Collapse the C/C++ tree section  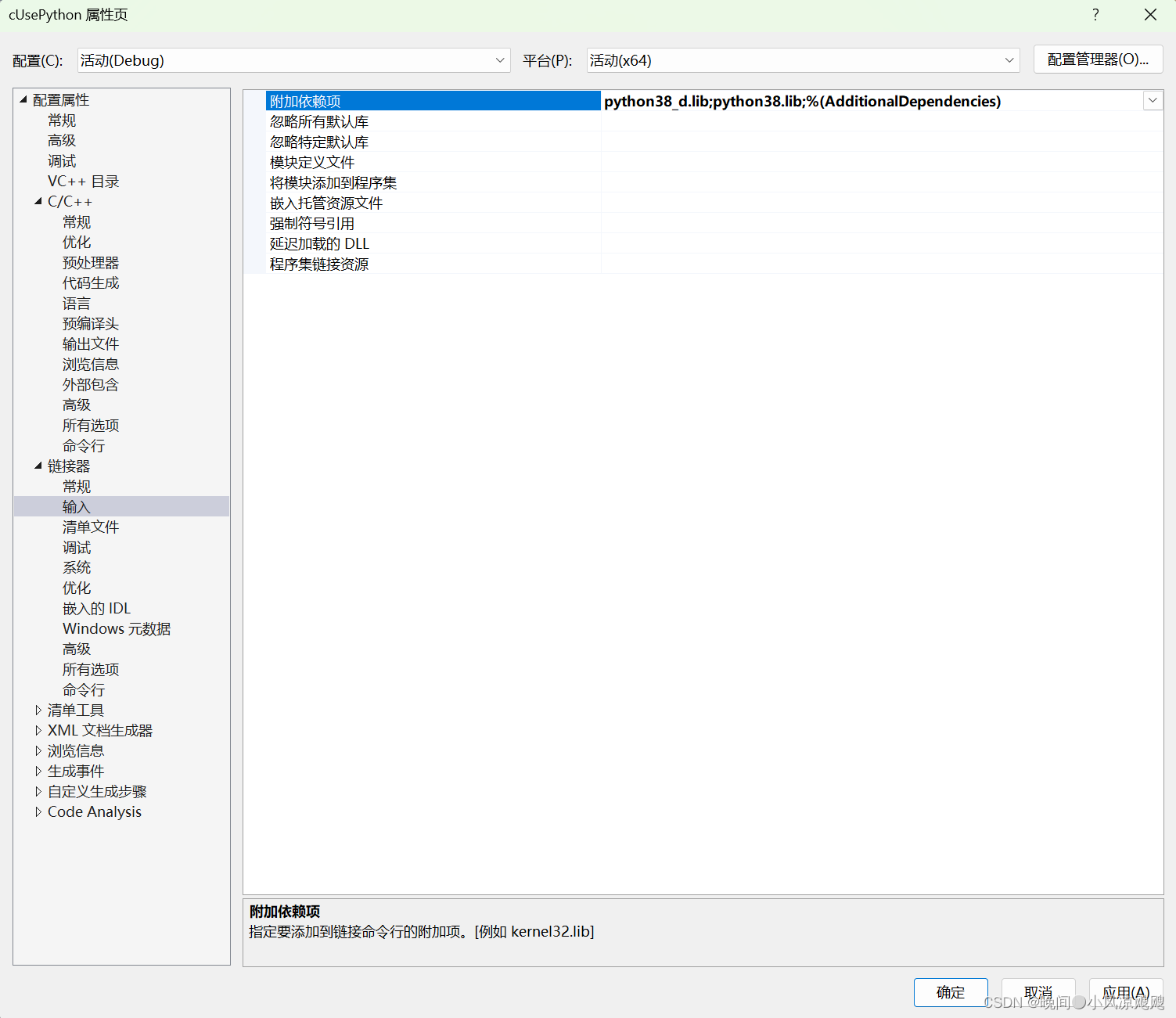[38, 201]
